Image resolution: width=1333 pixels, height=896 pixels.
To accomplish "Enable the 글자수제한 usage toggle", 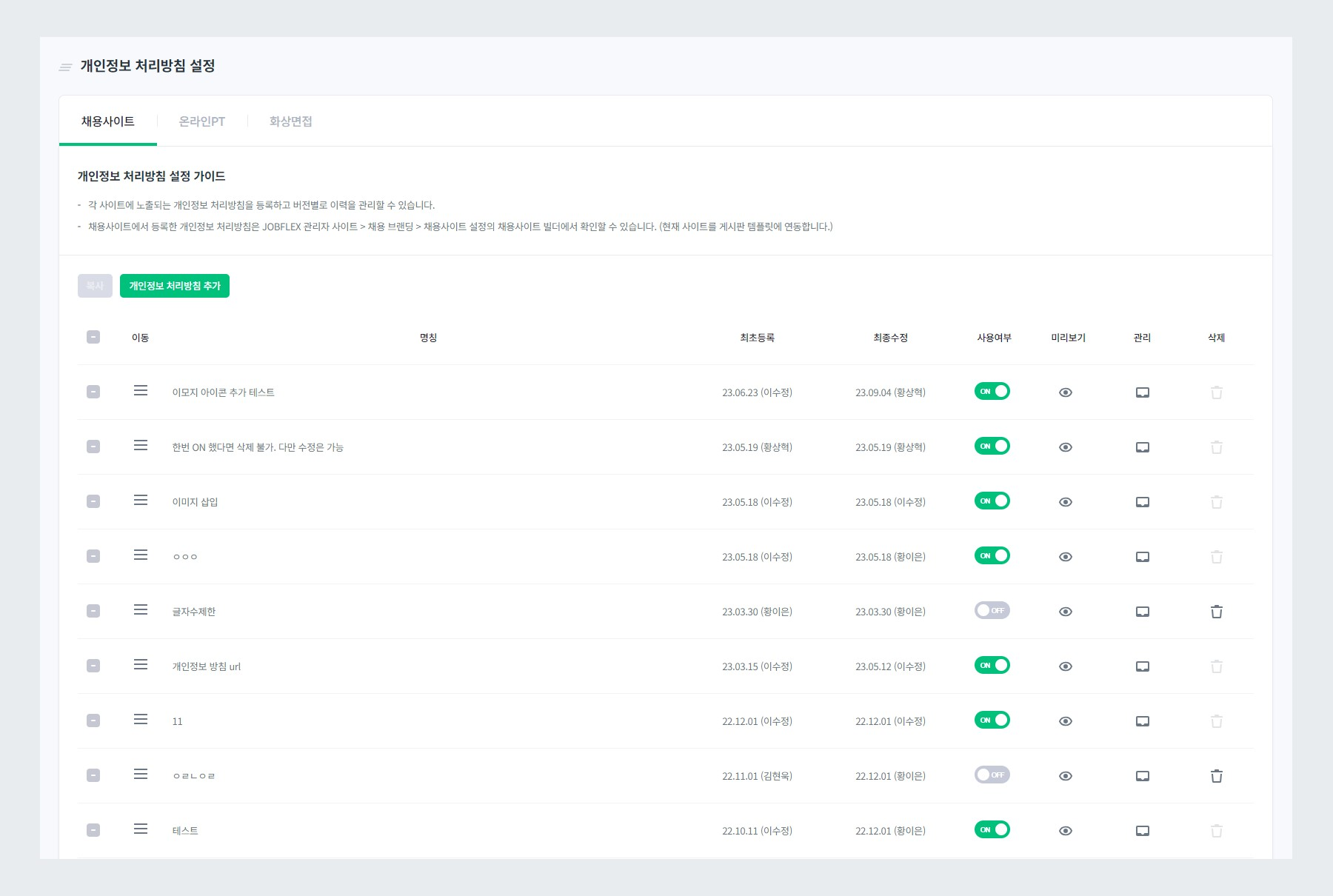I will pos(992,610).
